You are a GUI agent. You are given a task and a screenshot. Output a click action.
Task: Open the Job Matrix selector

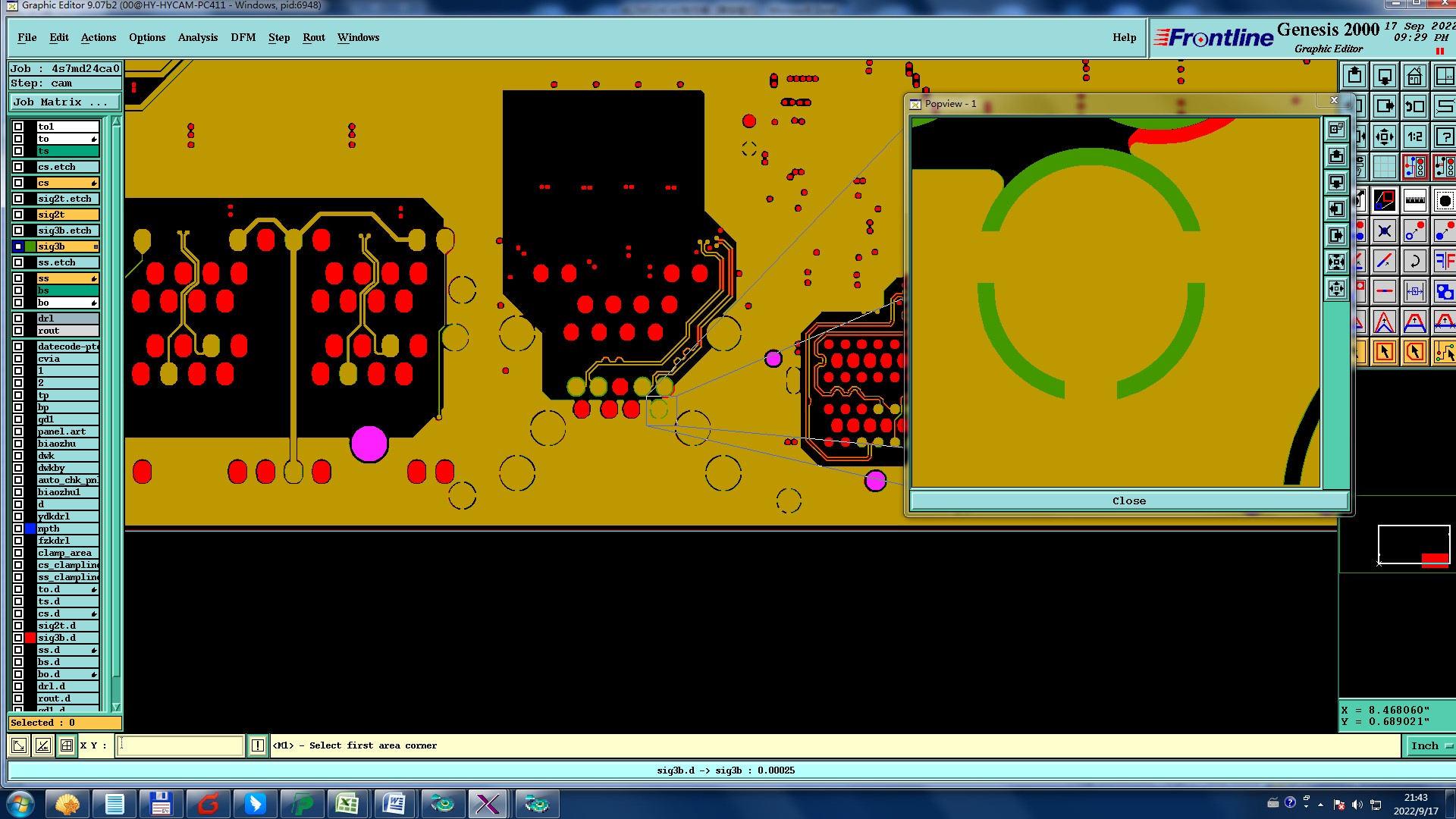click(x=64, y=102)
